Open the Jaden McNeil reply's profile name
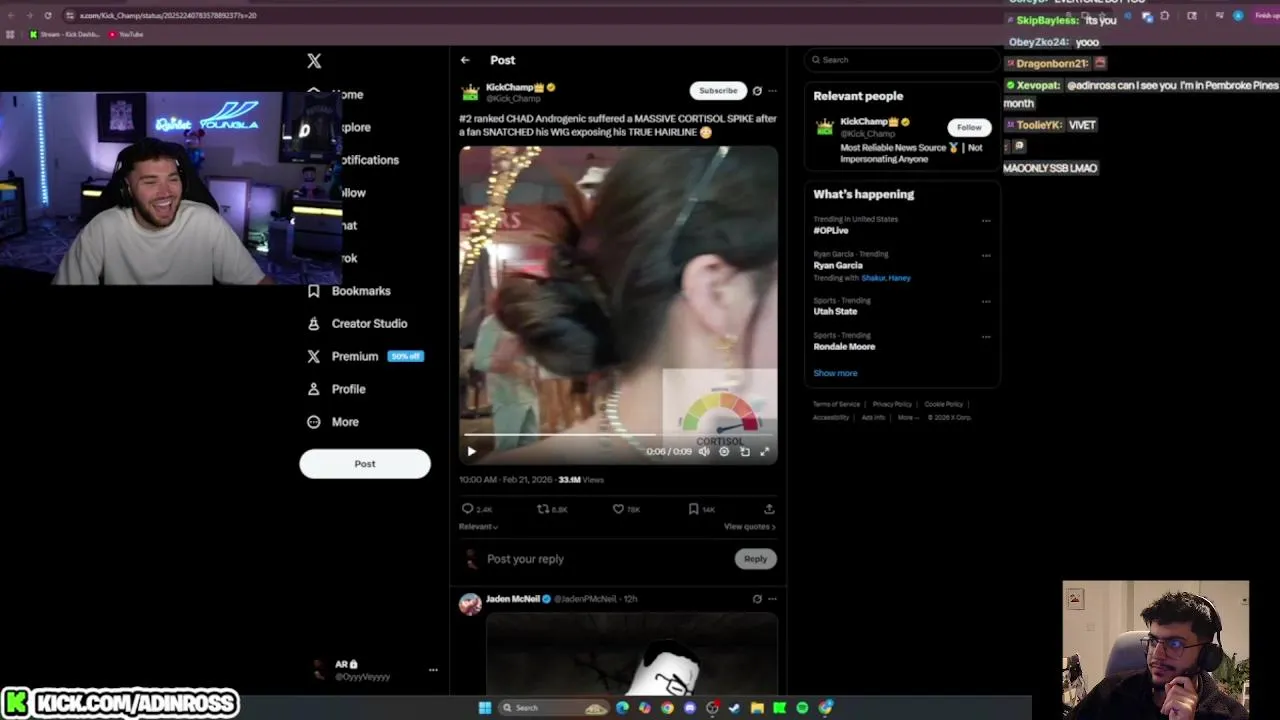The height and width of the screenshot is (720, 1280). click(512, 599)
